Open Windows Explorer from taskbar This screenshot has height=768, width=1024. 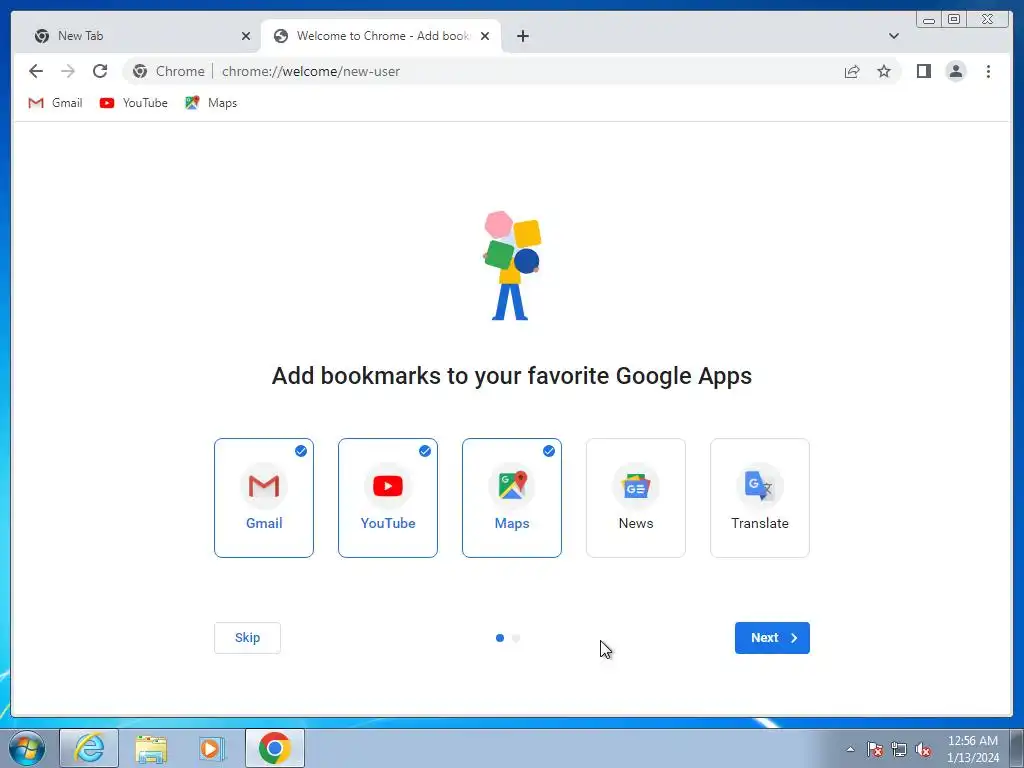151,748
